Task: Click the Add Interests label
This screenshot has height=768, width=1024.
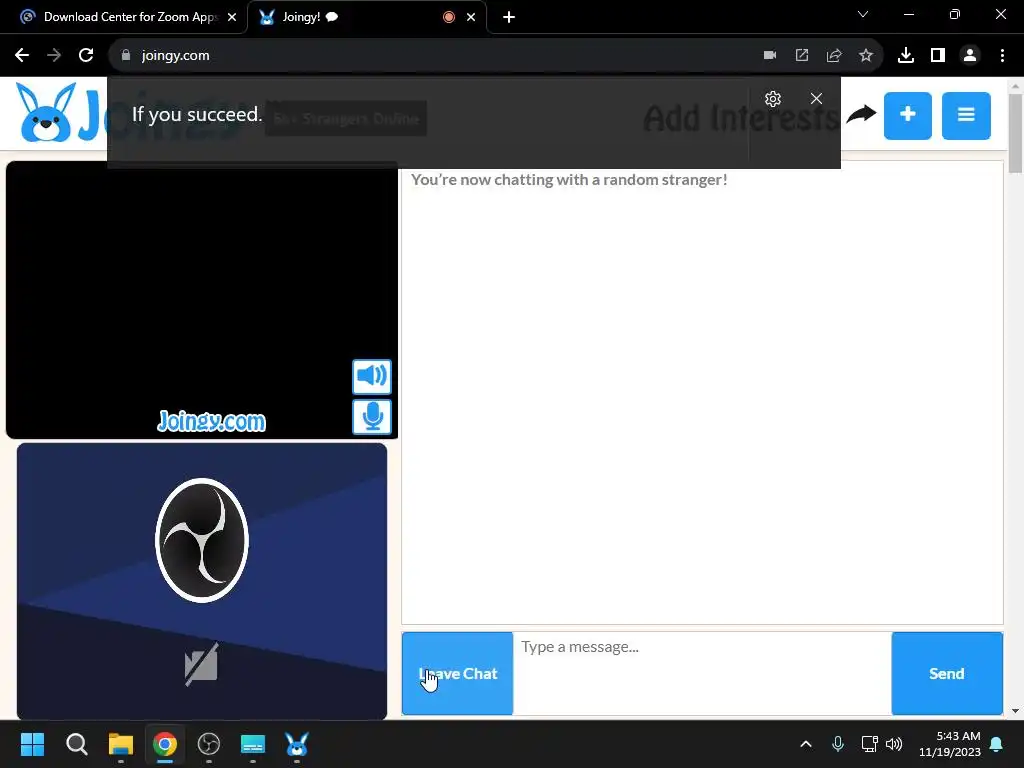Action: (740, 118)
